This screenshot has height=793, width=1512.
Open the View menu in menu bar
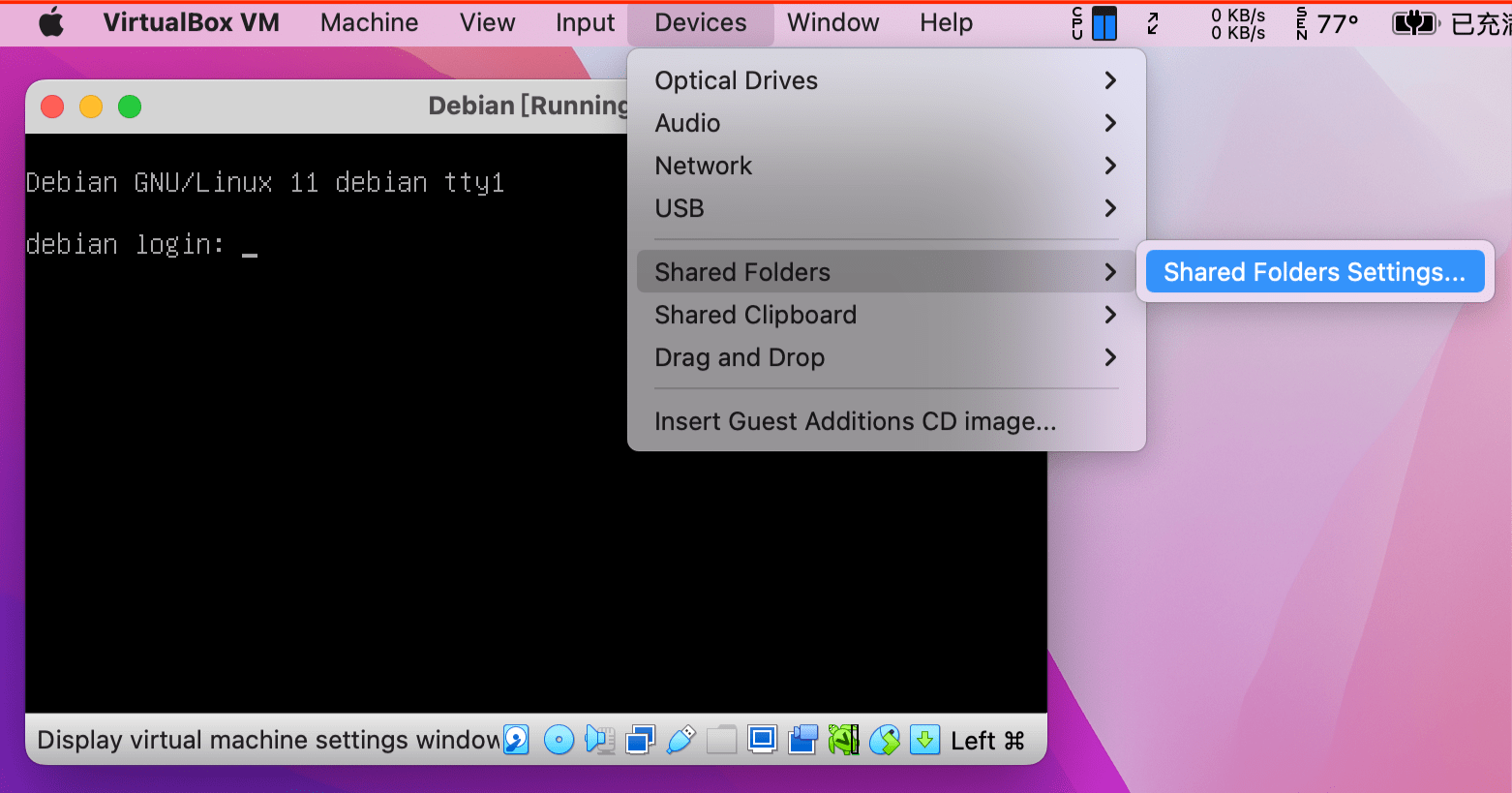488,22
